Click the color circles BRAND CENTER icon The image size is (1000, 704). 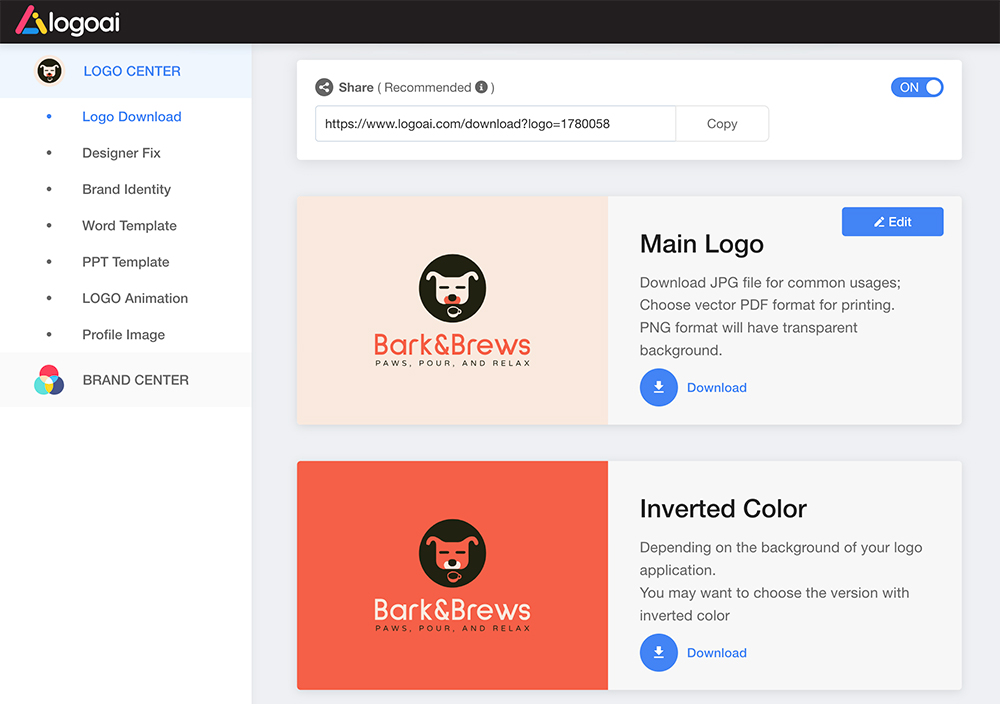tap(49, 380)
